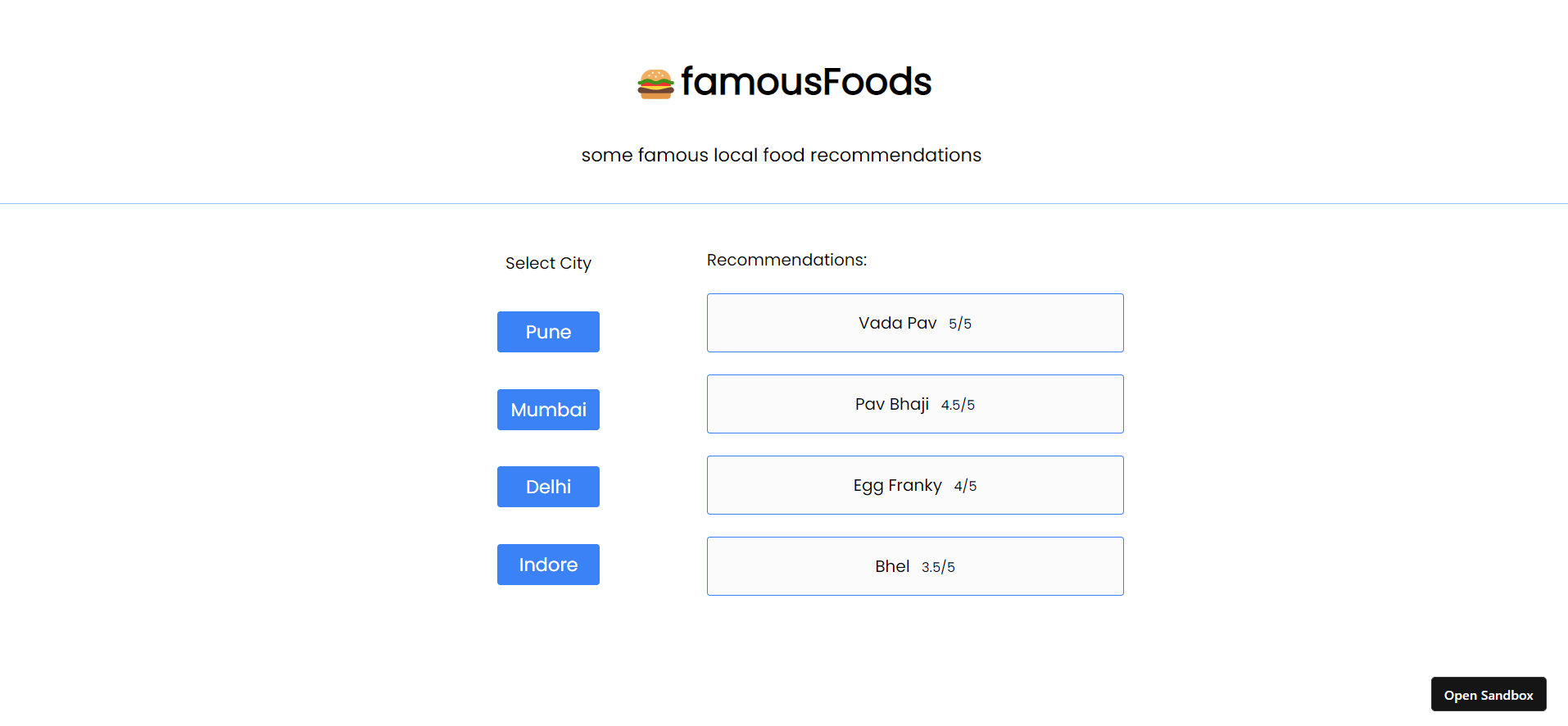Select the Delhi city button
The image size is (1568, 726).
point(547,486)
